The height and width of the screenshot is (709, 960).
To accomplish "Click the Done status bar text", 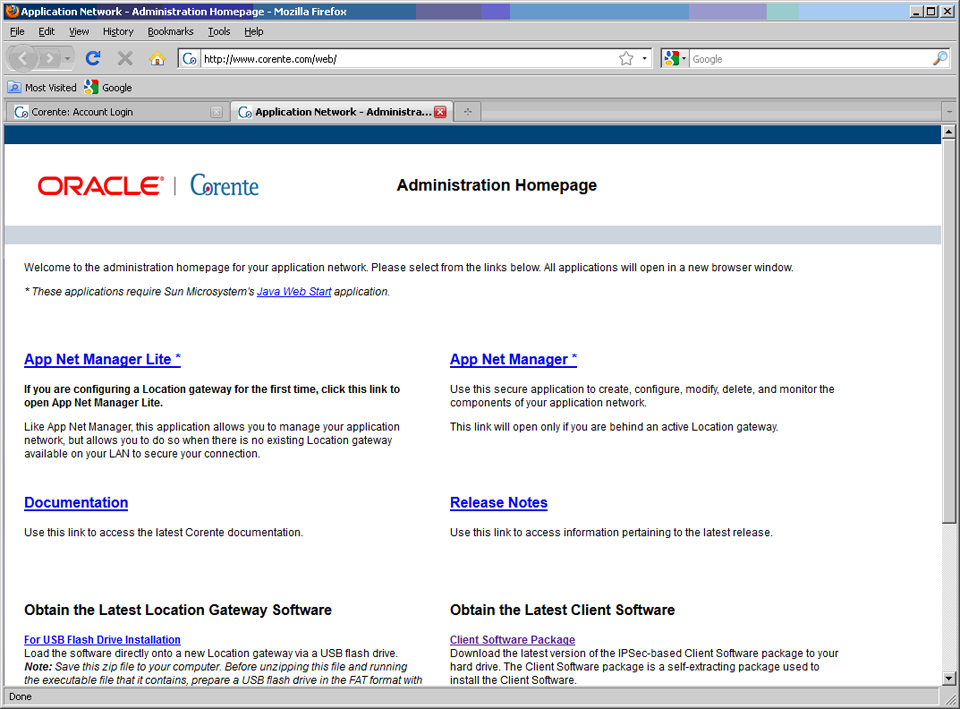I will click(20, 697).
